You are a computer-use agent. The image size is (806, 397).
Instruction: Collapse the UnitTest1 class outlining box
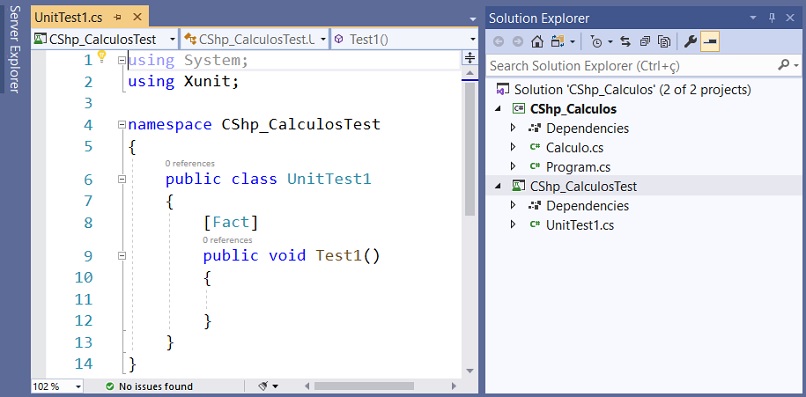tap(122, 179)
